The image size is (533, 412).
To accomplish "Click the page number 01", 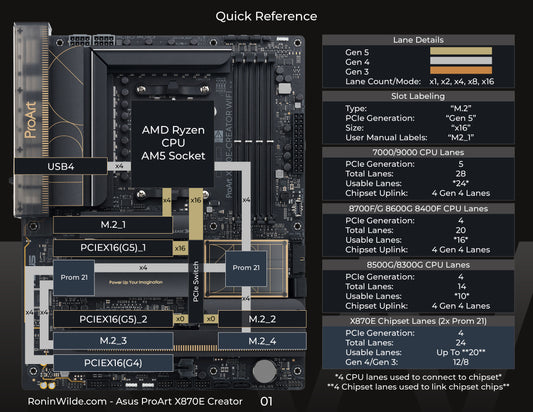I will pos(266,401).
